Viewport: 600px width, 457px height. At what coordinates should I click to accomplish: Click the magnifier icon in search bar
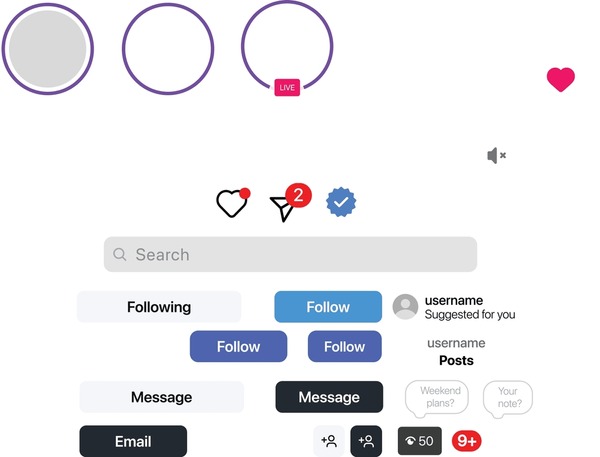(119, 254)
